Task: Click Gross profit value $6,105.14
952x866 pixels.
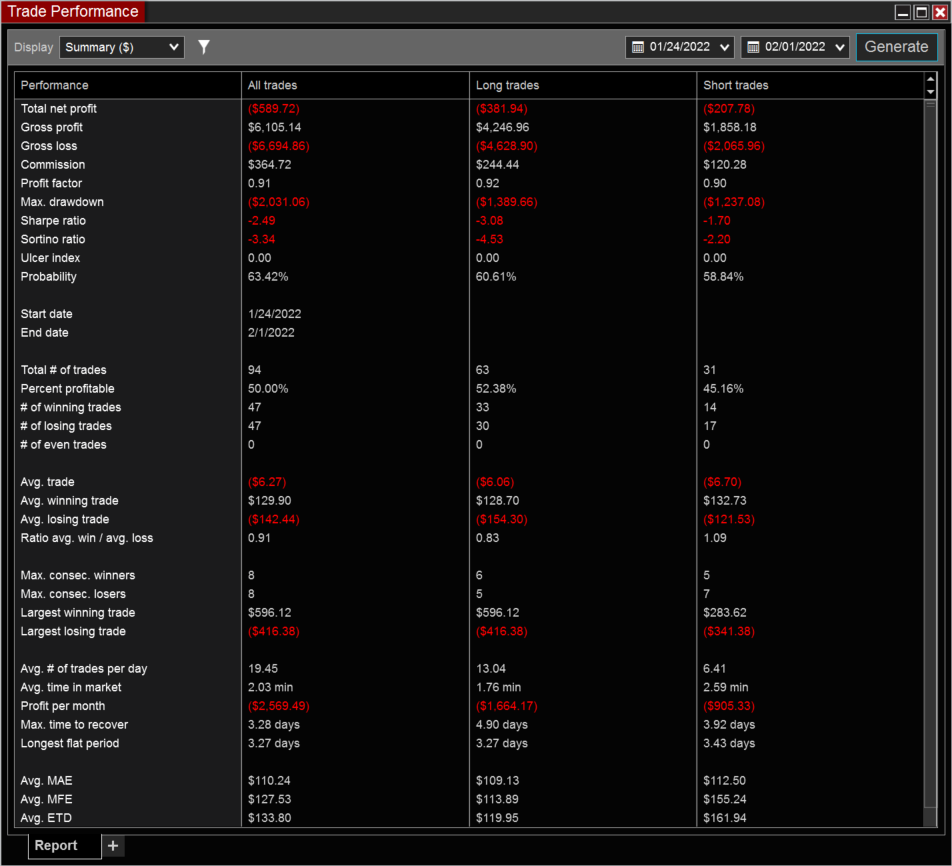Action: click(x=274, y=128)
